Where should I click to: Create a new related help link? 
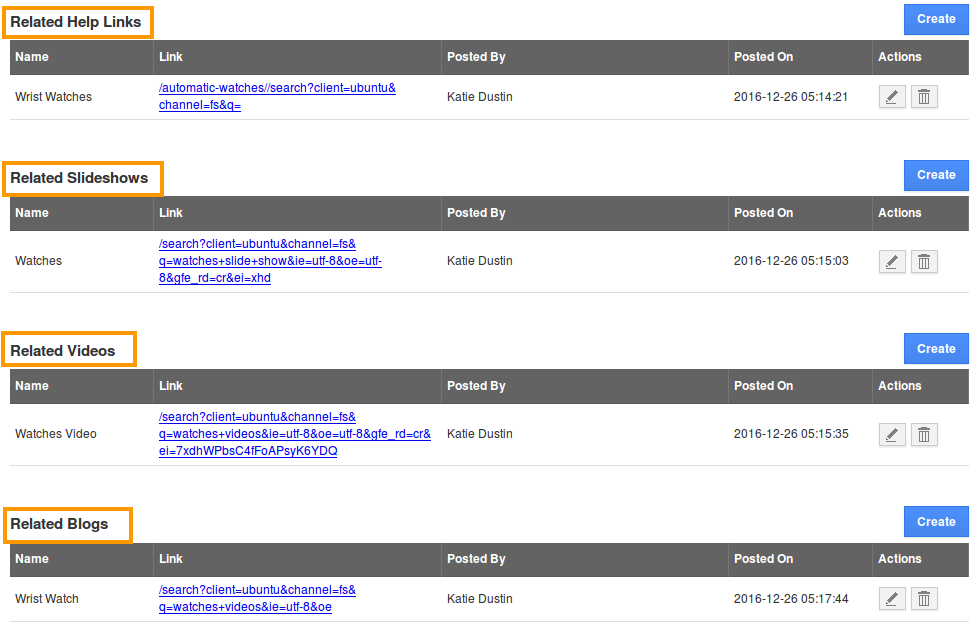(936, 19)
